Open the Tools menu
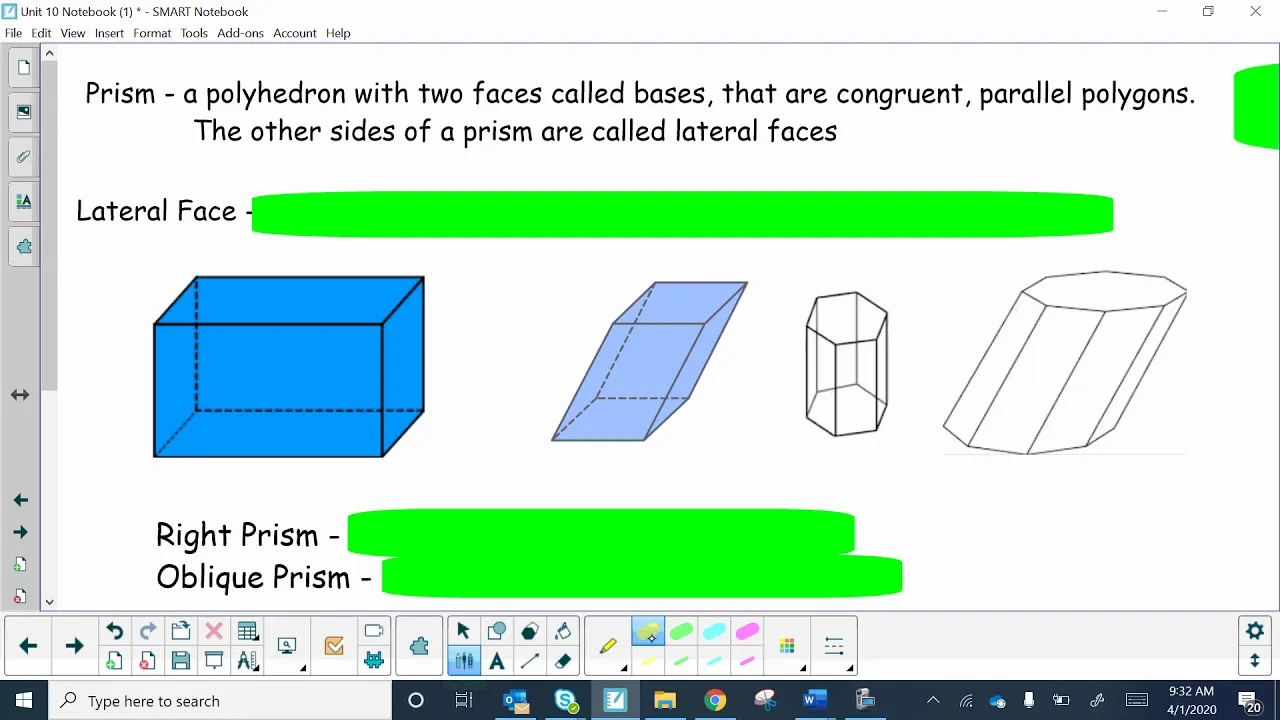Image resolution: width=1280 pixels, height=720 pixels. [194, 33]
